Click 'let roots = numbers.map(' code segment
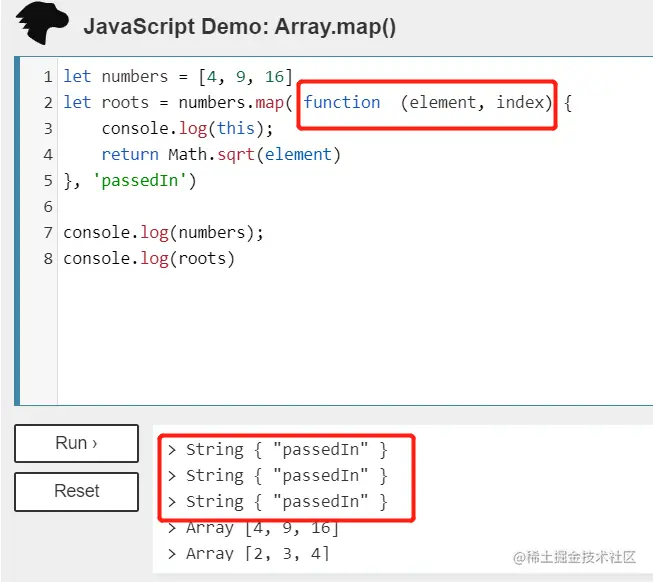 pyautogui.click(x=178, y=103)
